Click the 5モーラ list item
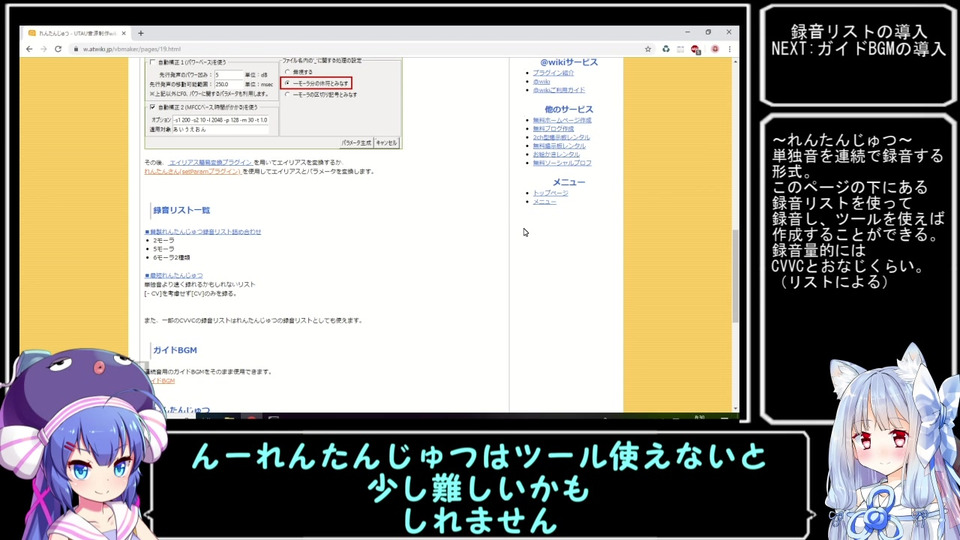This screenshot has width=960, height=540. pyautogui.click(x=163, y=249)
